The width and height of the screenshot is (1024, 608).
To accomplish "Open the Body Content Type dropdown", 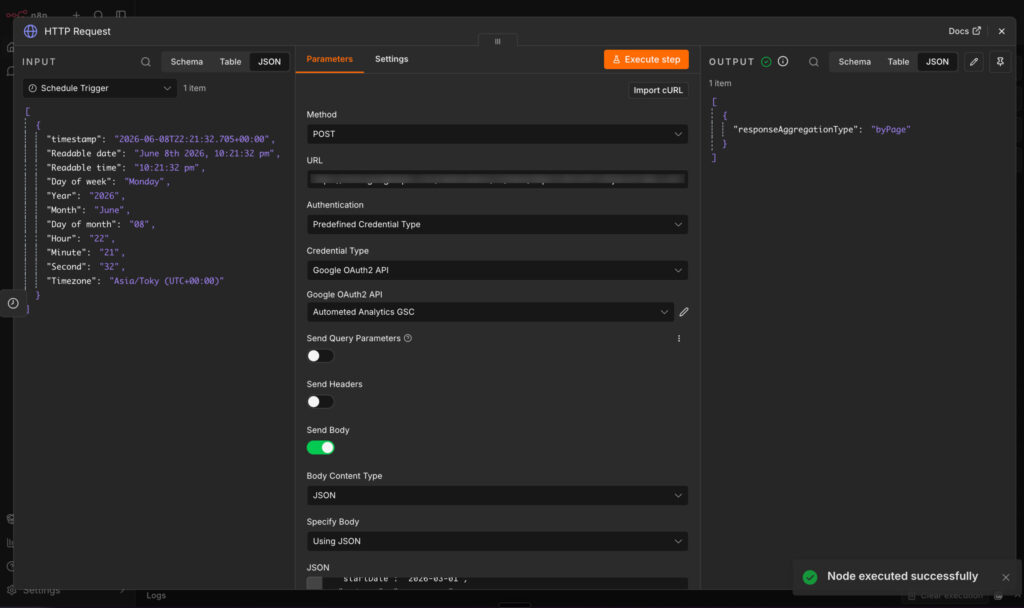I will [x=497, y=496].
